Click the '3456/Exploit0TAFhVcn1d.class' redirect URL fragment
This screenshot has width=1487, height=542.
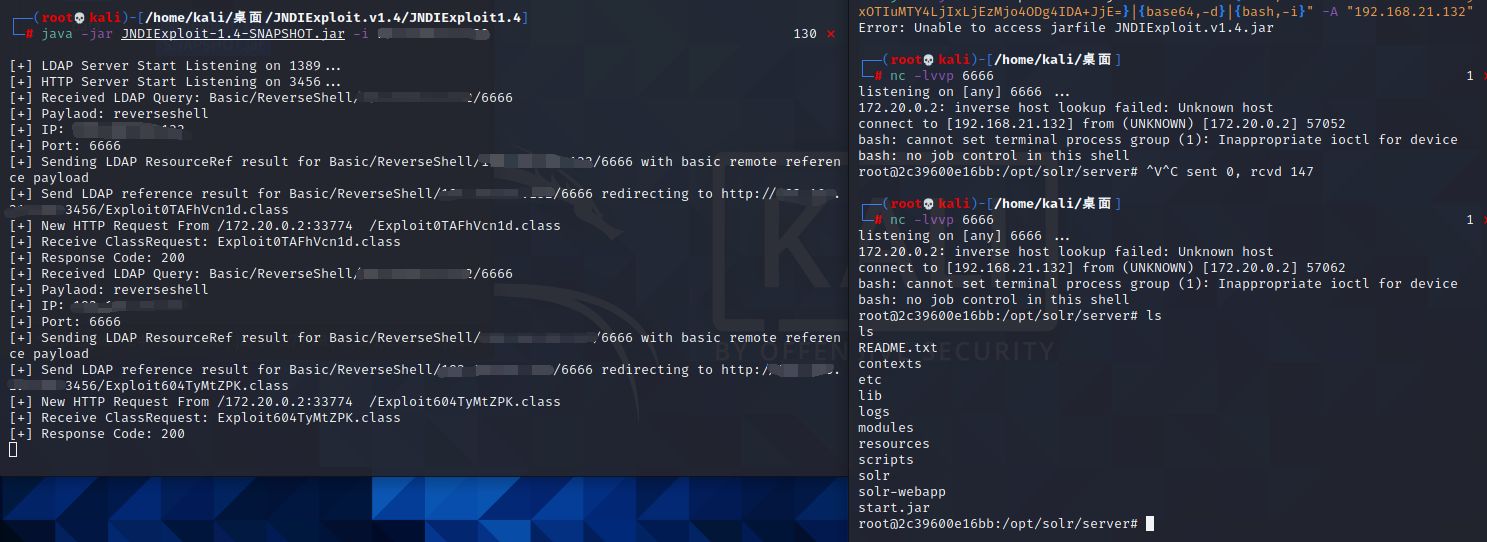(177, 210)
